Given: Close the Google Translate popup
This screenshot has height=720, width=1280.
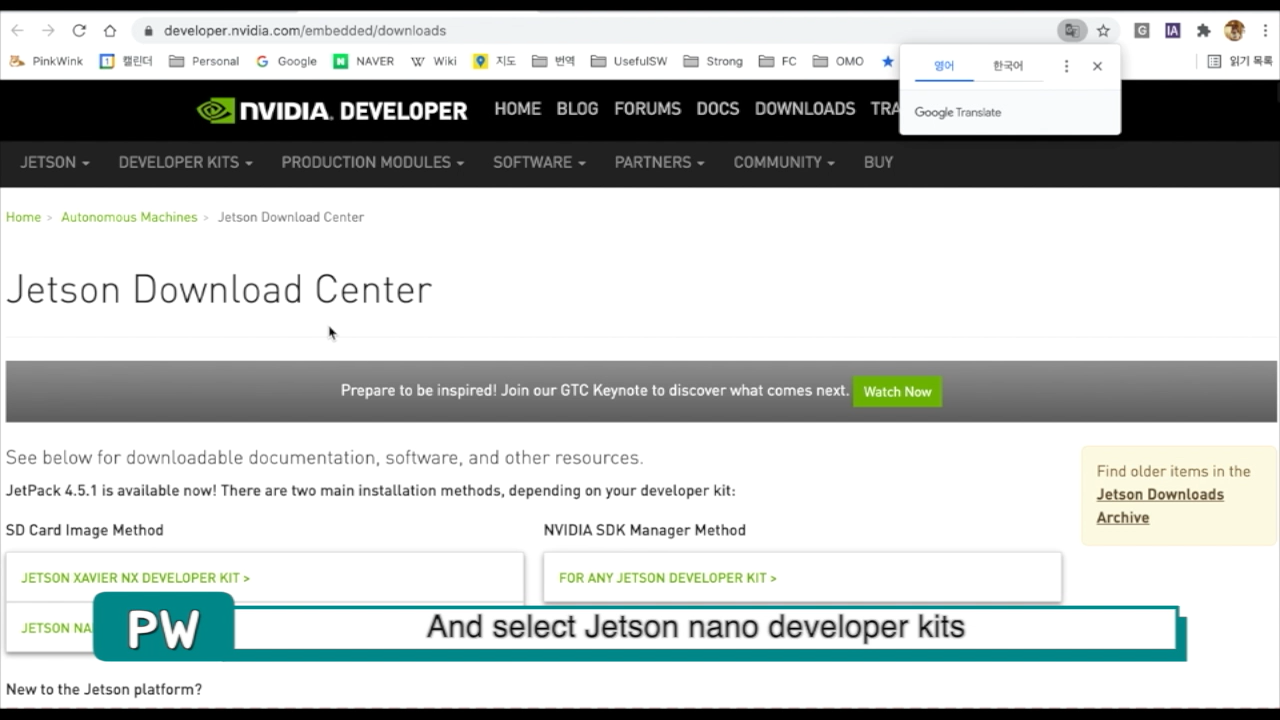Looking at the screenshot, I should [1097, 66].
